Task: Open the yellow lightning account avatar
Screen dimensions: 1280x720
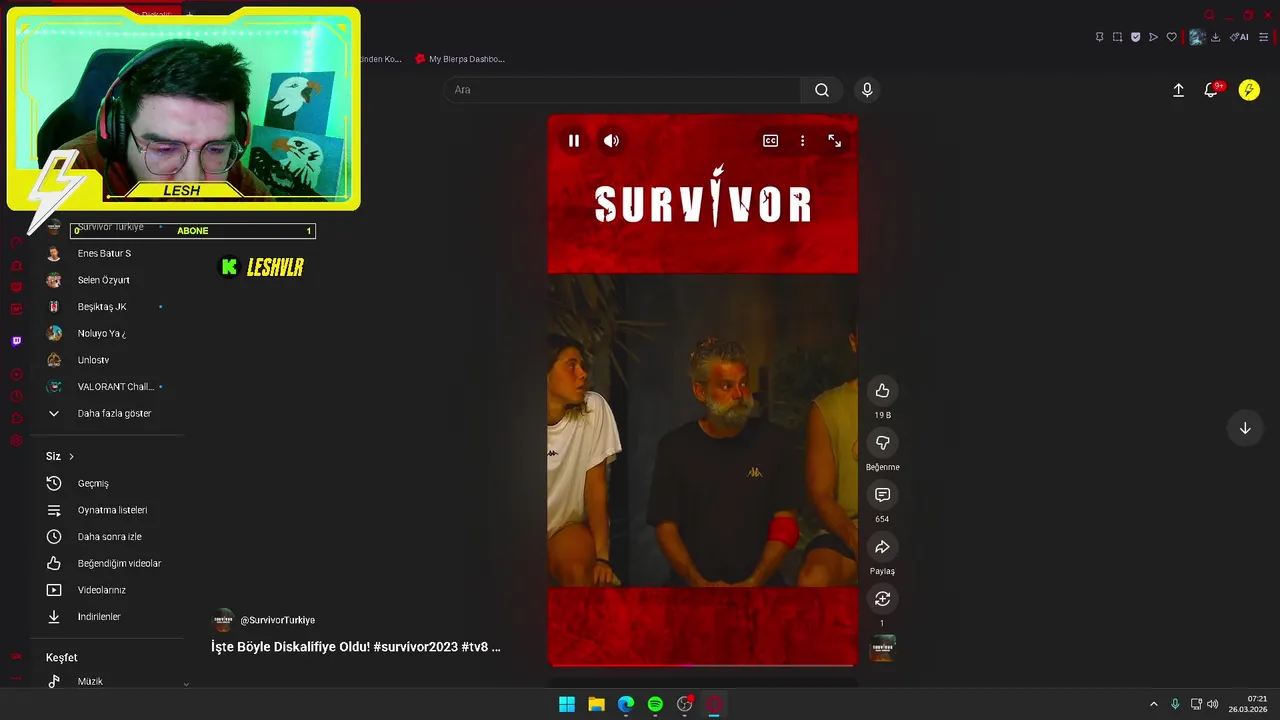Action: click(1249, 90)
